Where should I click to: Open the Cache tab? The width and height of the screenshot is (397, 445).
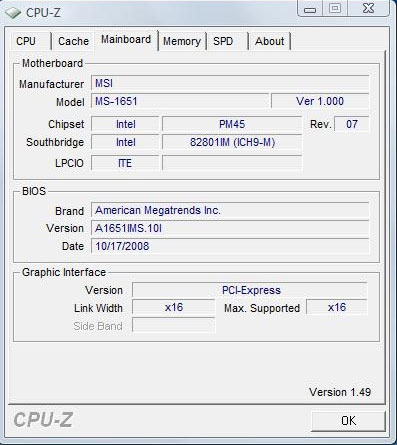pyautogui.click(x=73, y=41)
